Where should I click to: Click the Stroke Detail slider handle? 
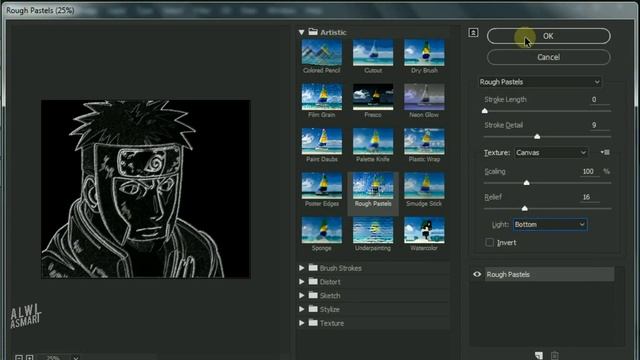pos(537,136)
